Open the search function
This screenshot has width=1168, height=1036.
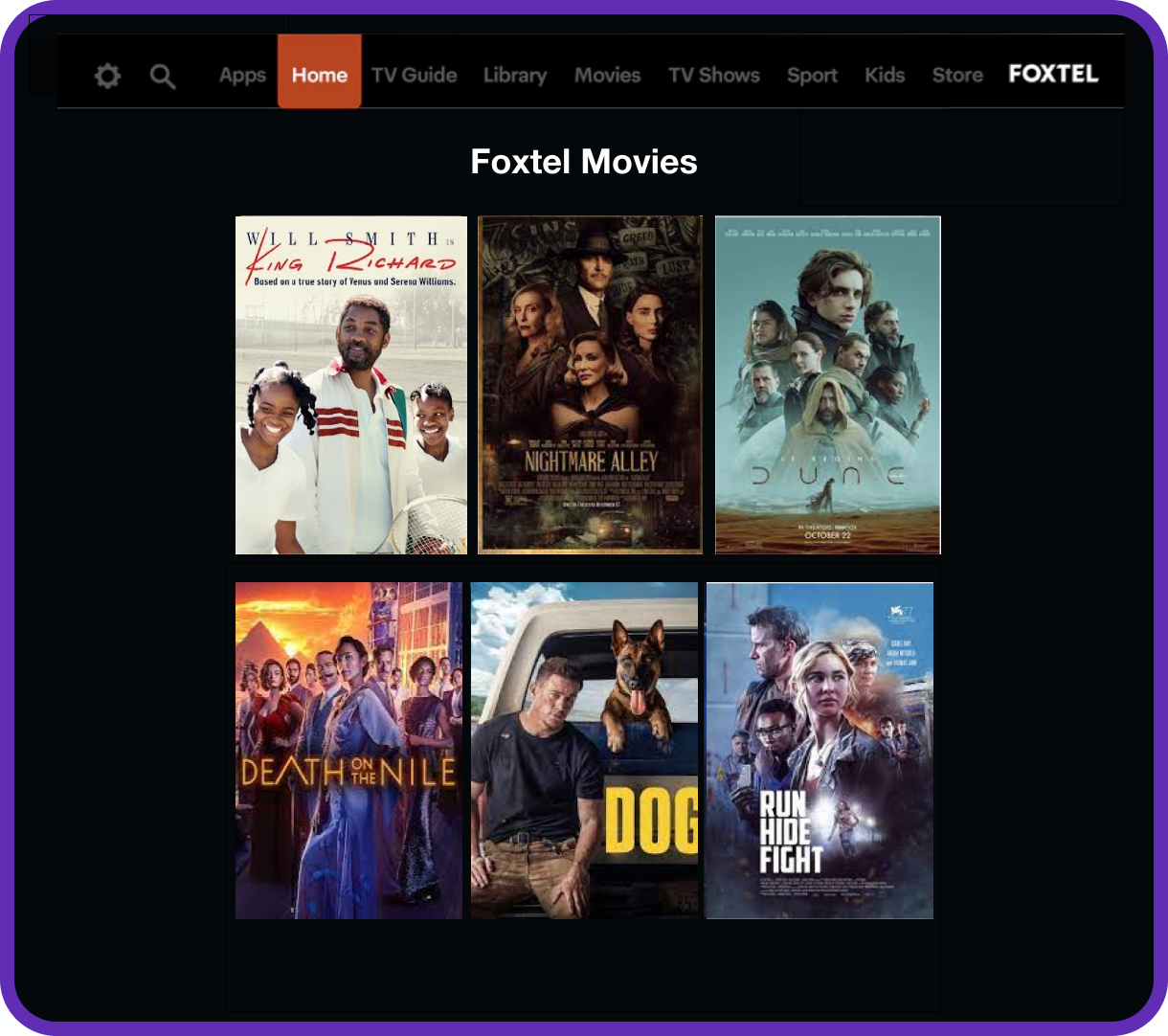click(163, 77)
